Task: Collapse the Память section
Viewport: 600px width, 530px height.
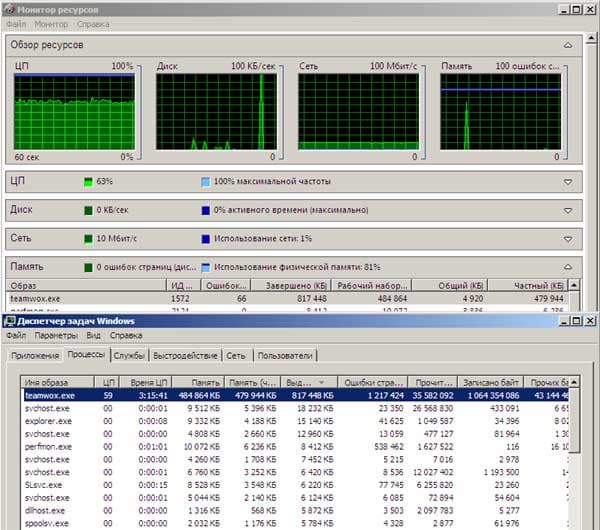Action: (x=568, y=267)
